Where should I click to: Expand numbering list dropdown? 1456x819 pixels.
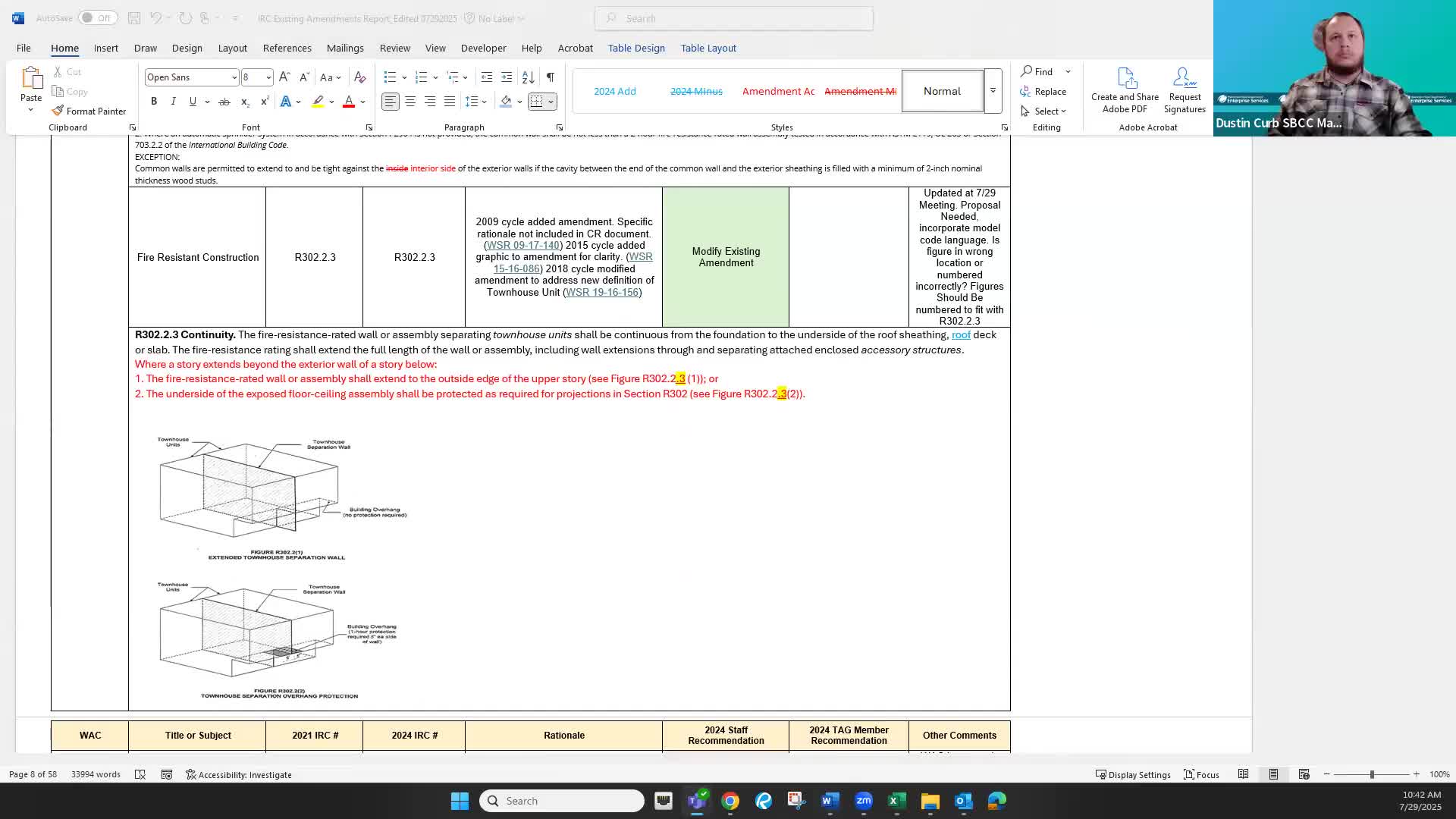pos(435,77)
